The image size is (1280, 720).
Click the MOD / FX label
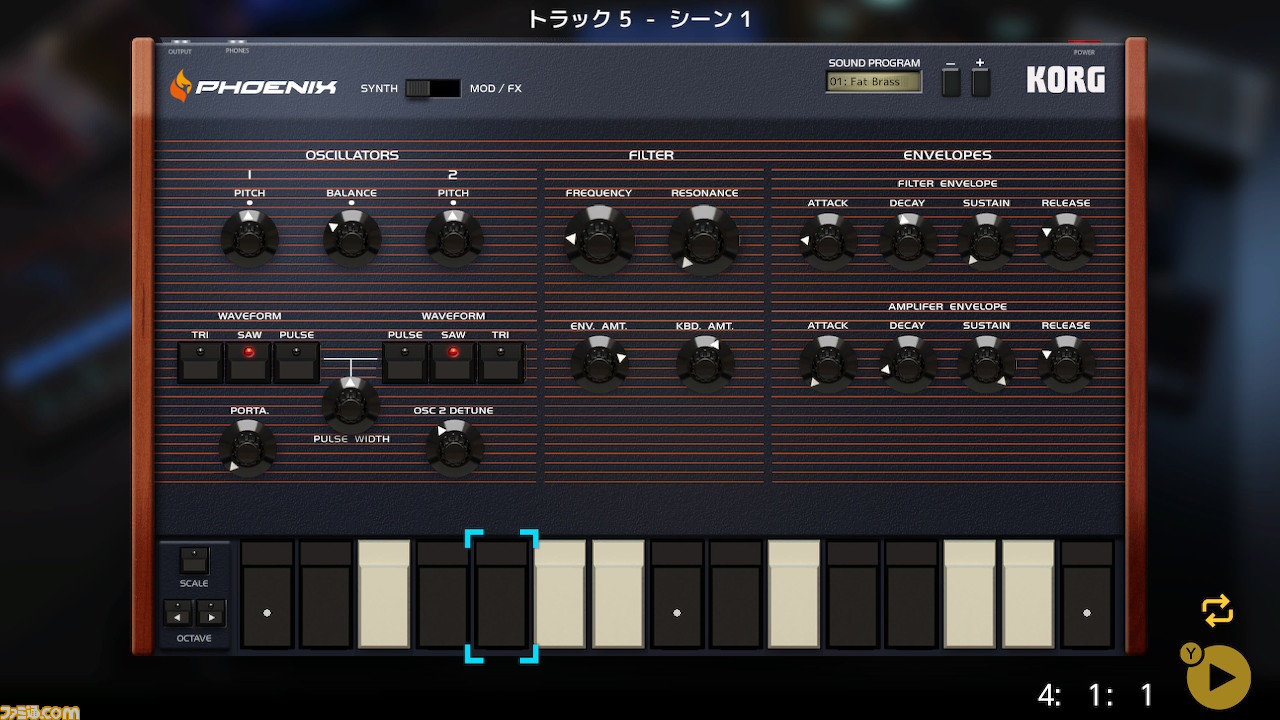496,88
